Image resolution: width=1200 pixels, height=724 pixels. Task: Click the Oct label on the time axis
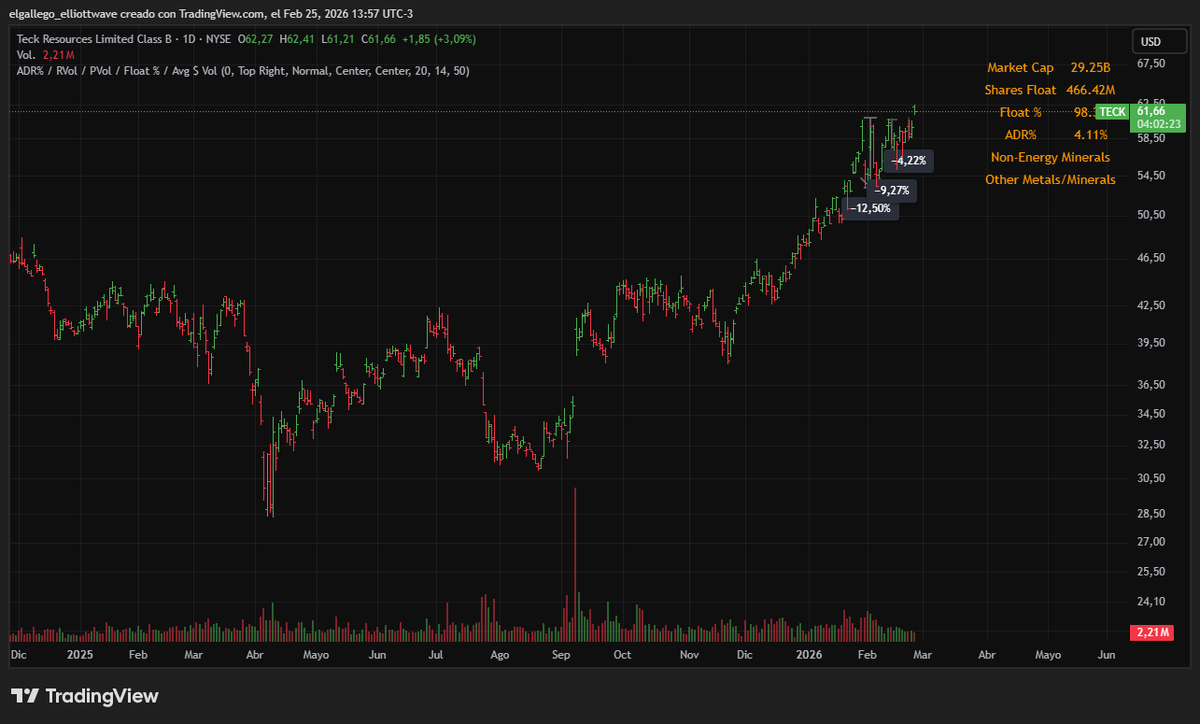(622, 654)
